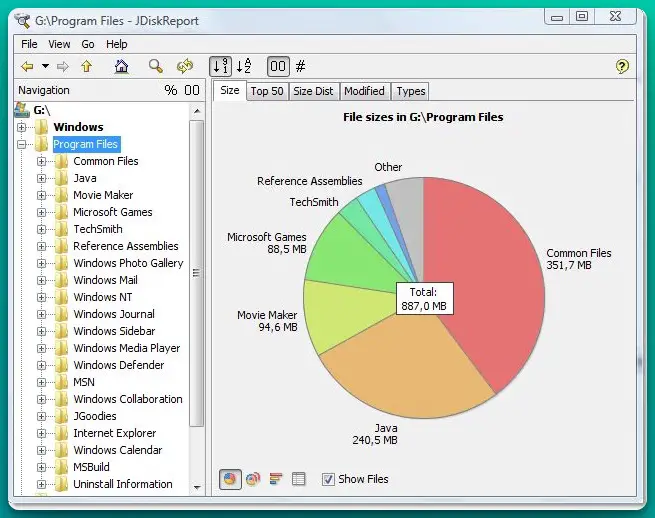This screenshot has width=655, height=518.
Task: Click the 00 icon in Navigation header
Action: pos(192,90)
